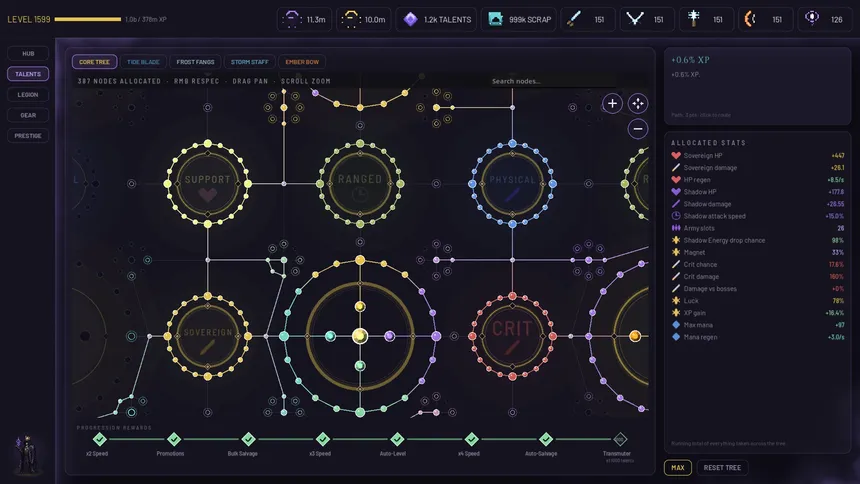Click the "Magnet" stat row
Screen dimensions: 860x484
coord(757,252)
